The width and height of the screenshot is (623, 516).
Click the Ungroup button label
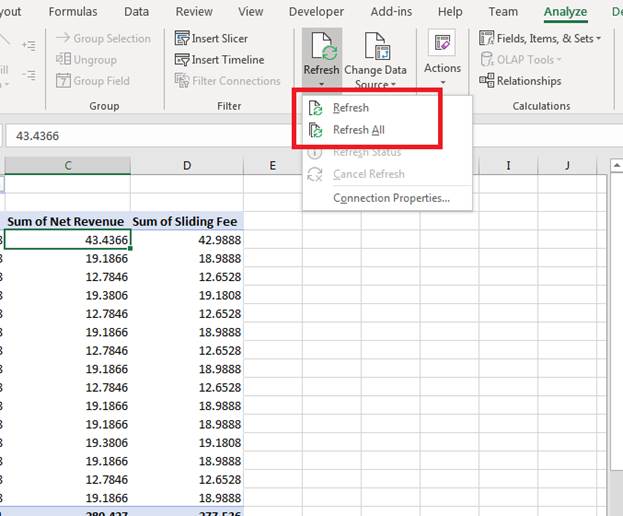pos(95,60)
